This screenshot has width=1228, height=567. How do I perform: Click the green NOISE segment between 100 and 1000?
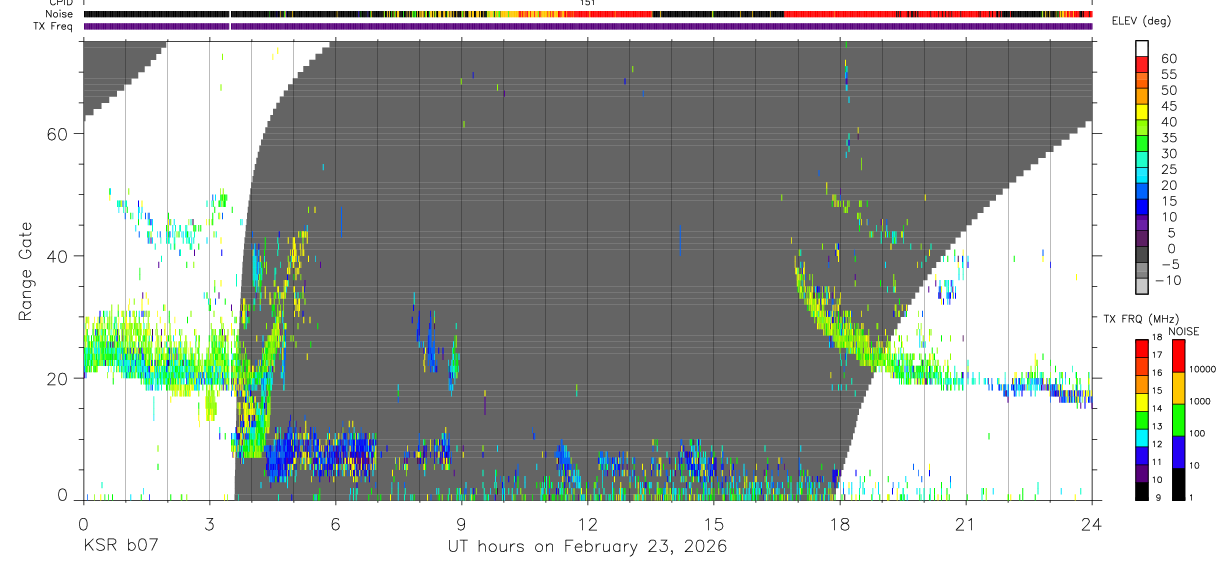(x=1179, y=419)
